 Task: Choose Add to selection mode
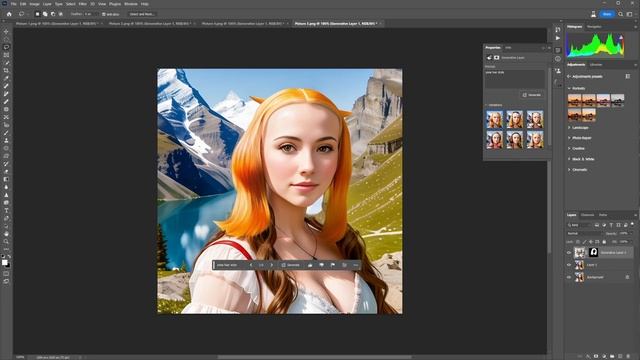click(45, 14)
